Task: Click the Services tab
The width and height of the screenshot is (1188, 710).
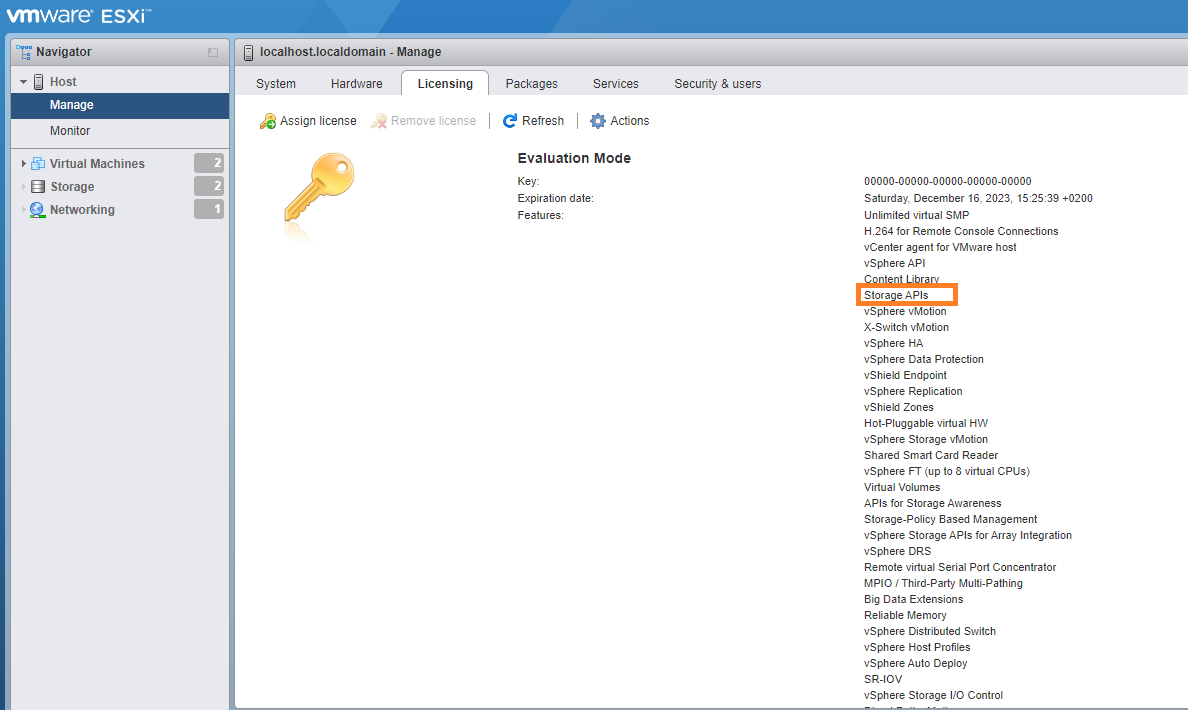Action: tap(615, 84)
